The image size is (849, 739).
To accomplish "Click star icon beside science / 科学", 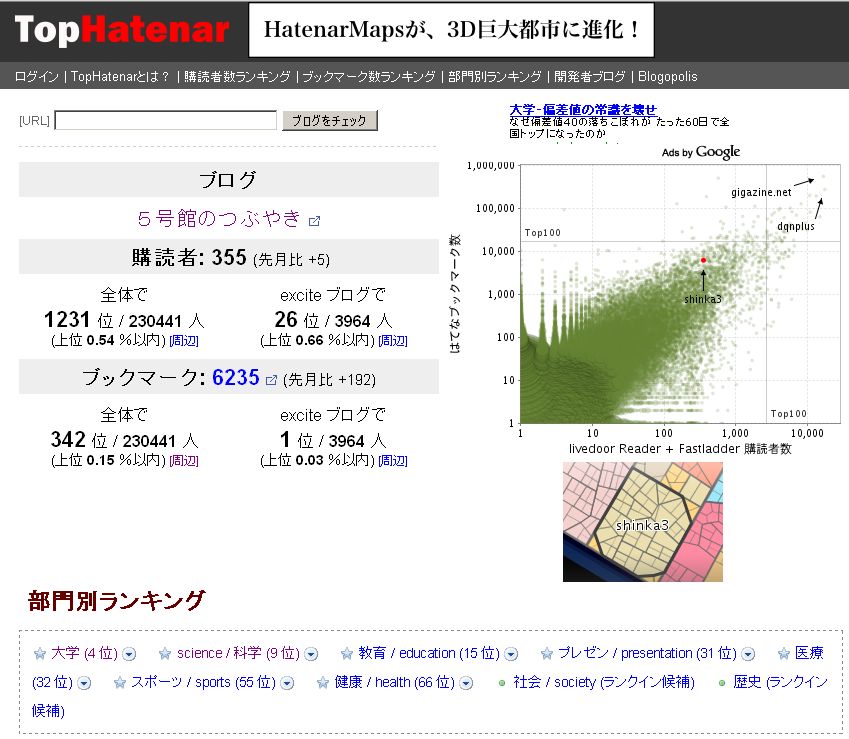I will pyautogui.click(x=165, y=653).
